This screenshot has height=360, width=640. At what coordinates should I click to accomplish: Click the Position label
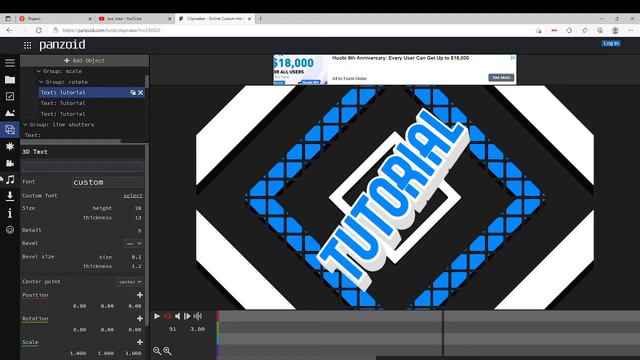(35, 295)
